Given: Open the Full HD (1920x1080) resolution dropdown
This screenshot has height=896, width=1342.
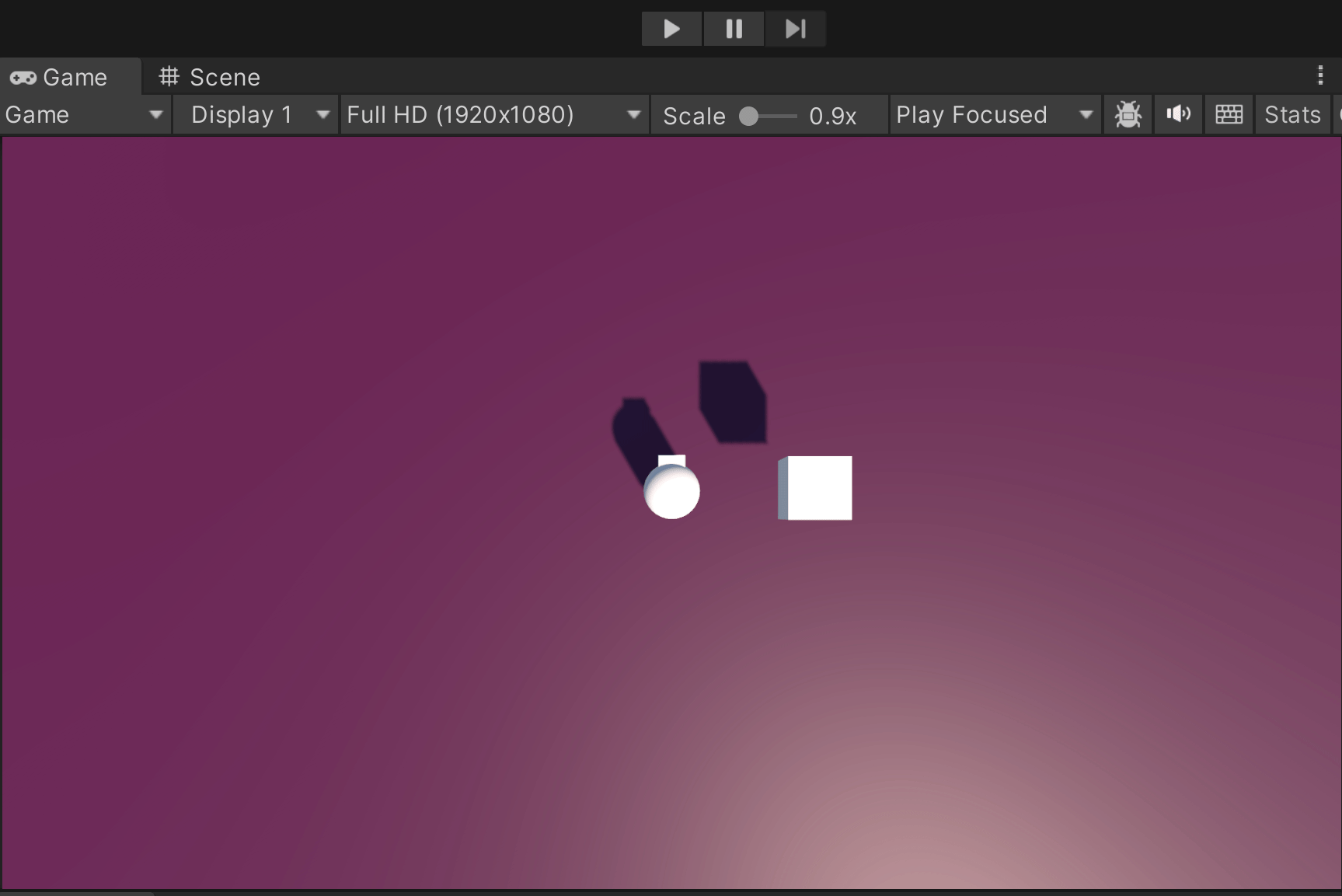Looking at the screenshot, I should [x=494, y=114].
